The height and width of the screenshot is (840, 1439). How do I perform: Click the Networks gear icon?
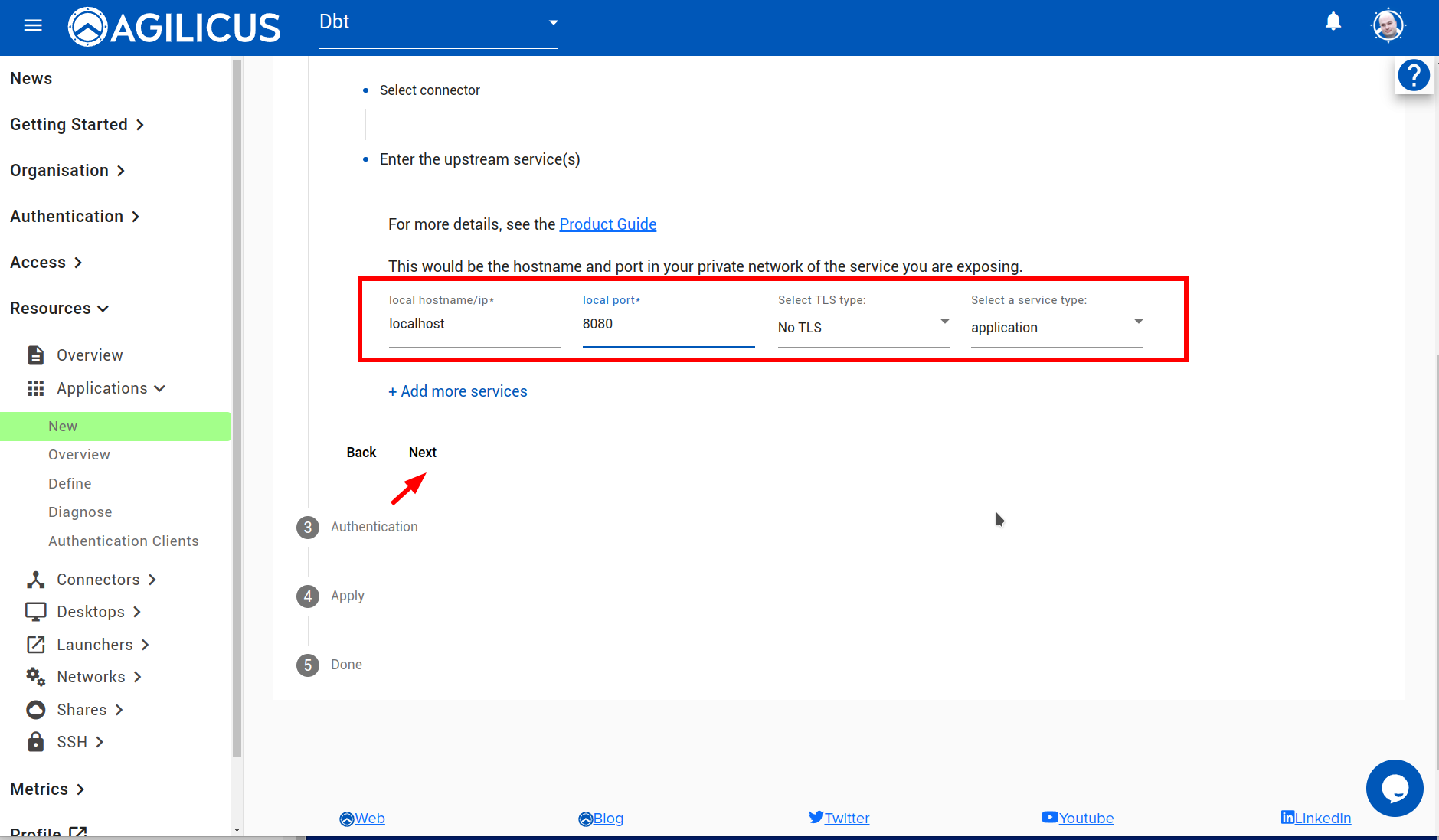(x=34, y=676)
